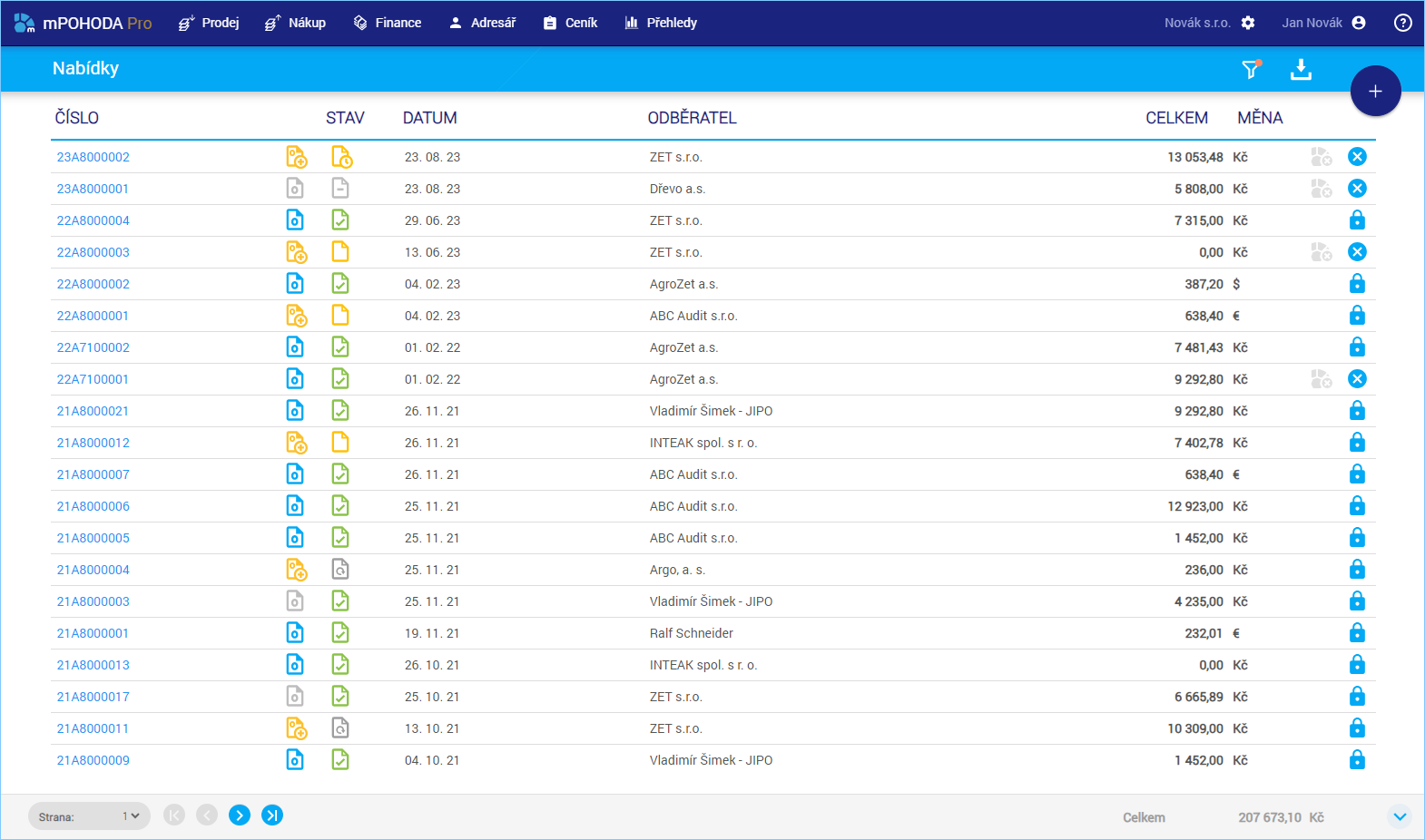This screenshot has height=840, width=1425.
Task: Sort by DATUM column header
Action: [x=430, y=118]
